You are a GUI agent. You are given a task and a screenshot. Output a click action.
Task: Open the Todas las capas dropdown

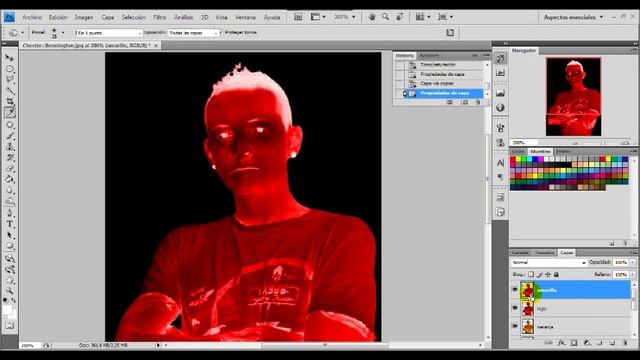(x=193, y=33)
